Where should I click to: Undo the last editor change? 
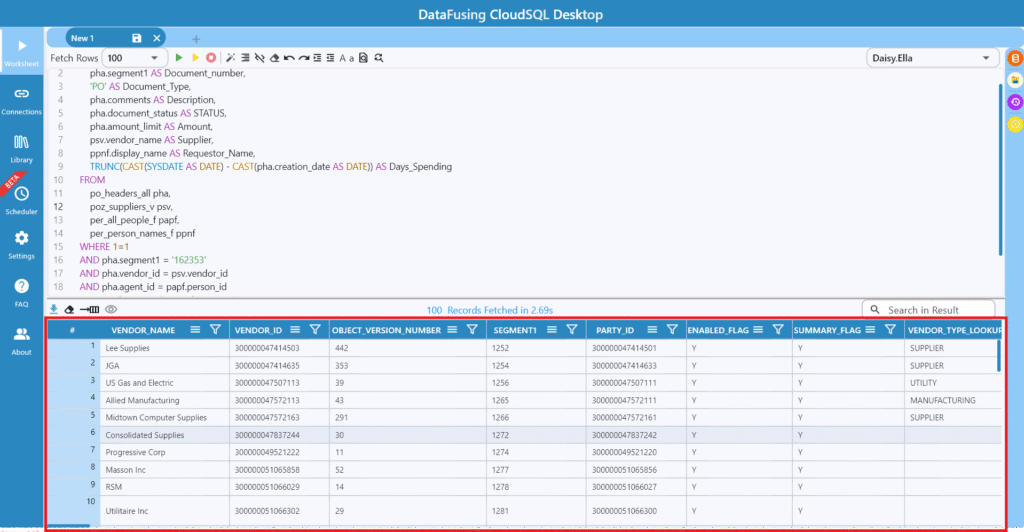click(x=289, y=58)
